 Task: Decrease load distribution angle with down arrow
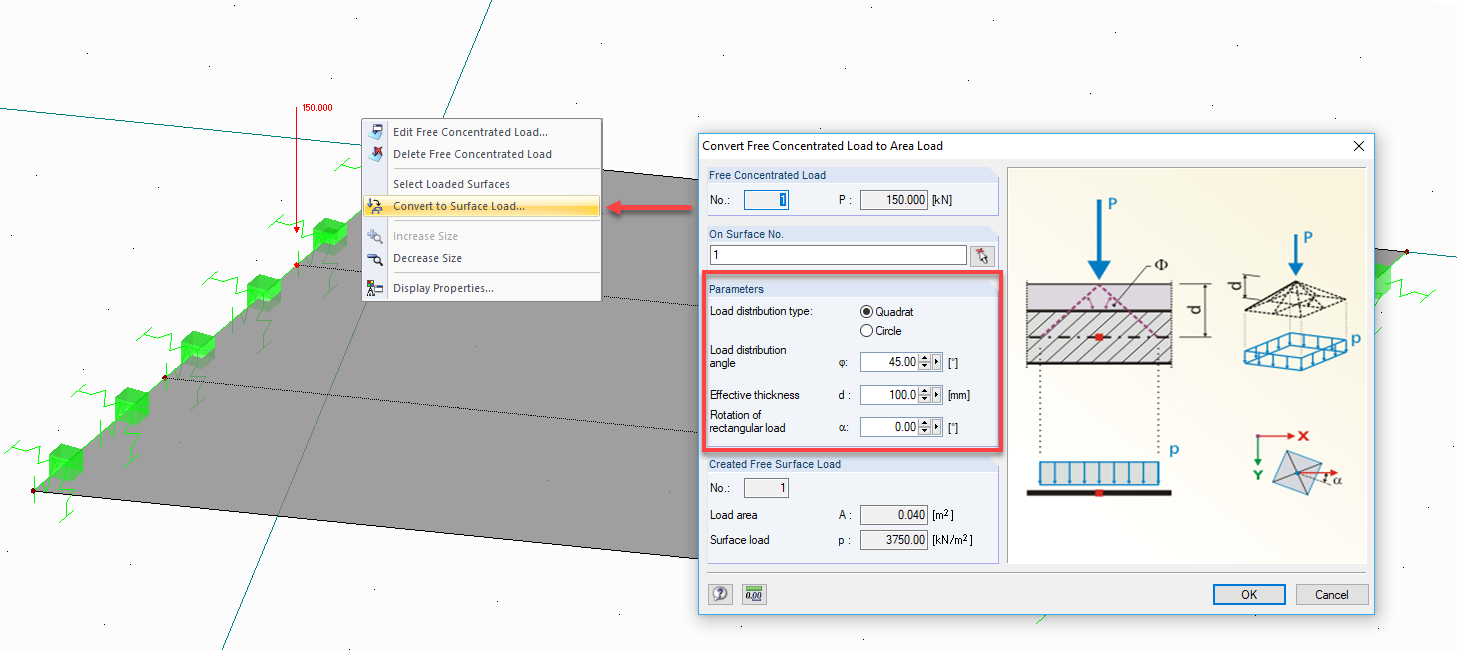tap(924, 367)
